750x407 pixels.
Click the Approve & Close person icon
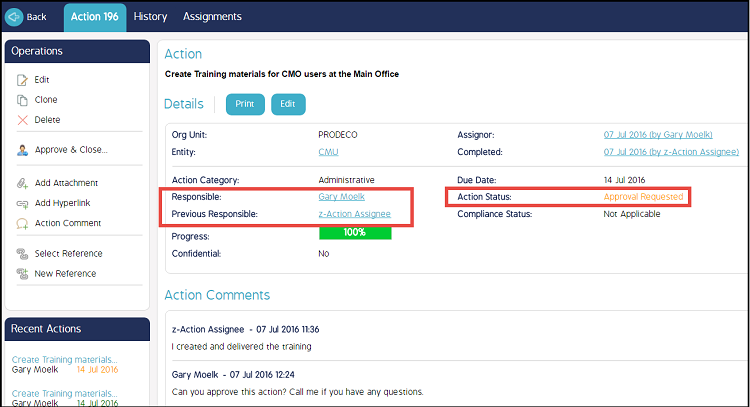click(22, 150)
